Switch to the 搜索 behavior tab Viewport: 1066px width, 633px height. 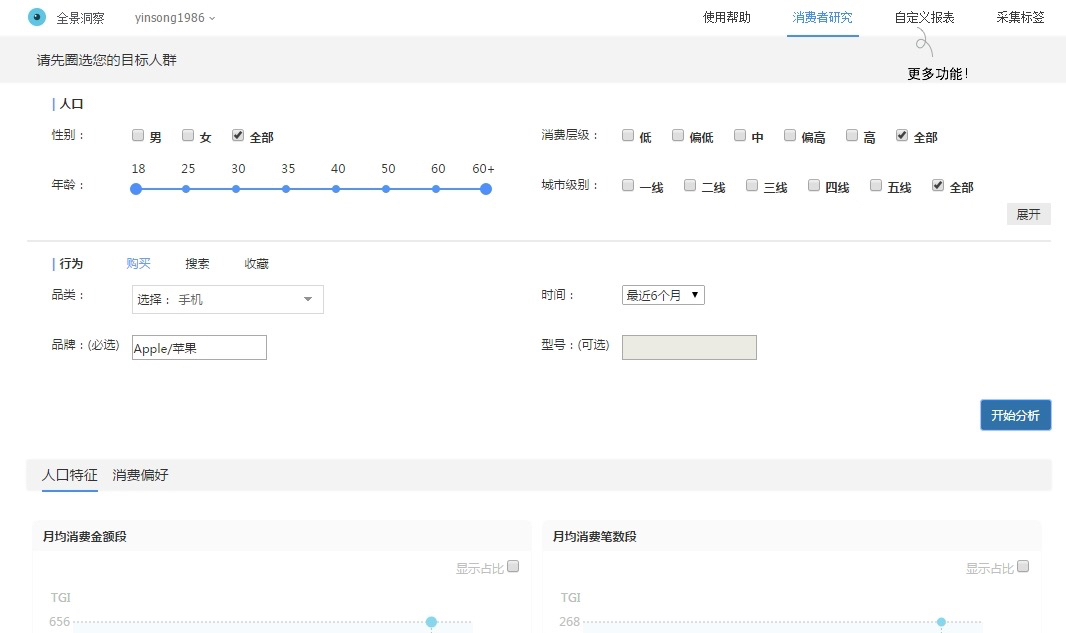pos(197,264)
